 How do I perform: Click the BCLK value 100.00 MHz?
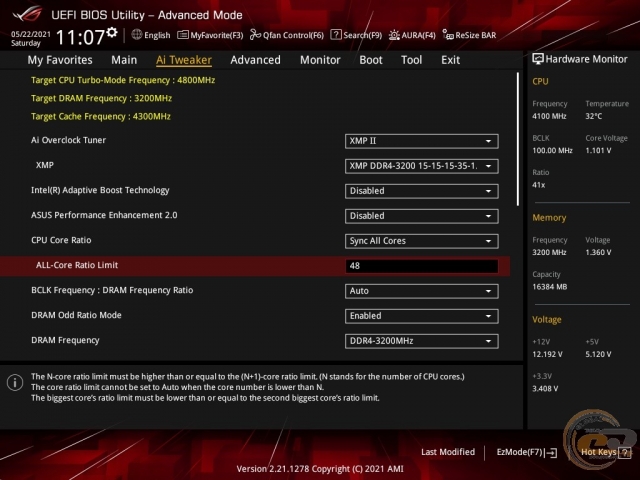pos(552,151)
